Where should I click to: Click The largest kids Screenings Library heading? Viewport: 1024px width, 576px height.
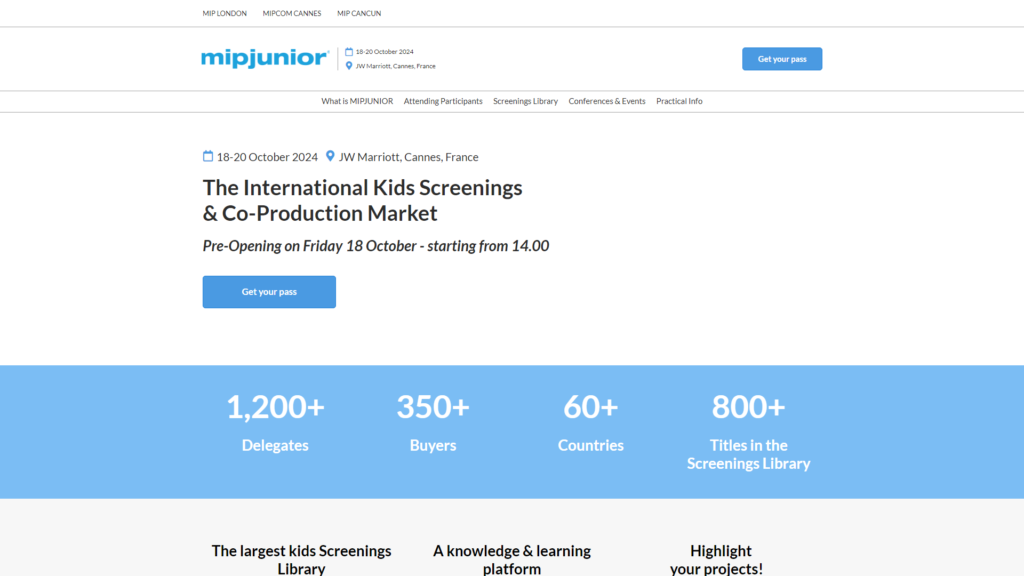(301, 559)
